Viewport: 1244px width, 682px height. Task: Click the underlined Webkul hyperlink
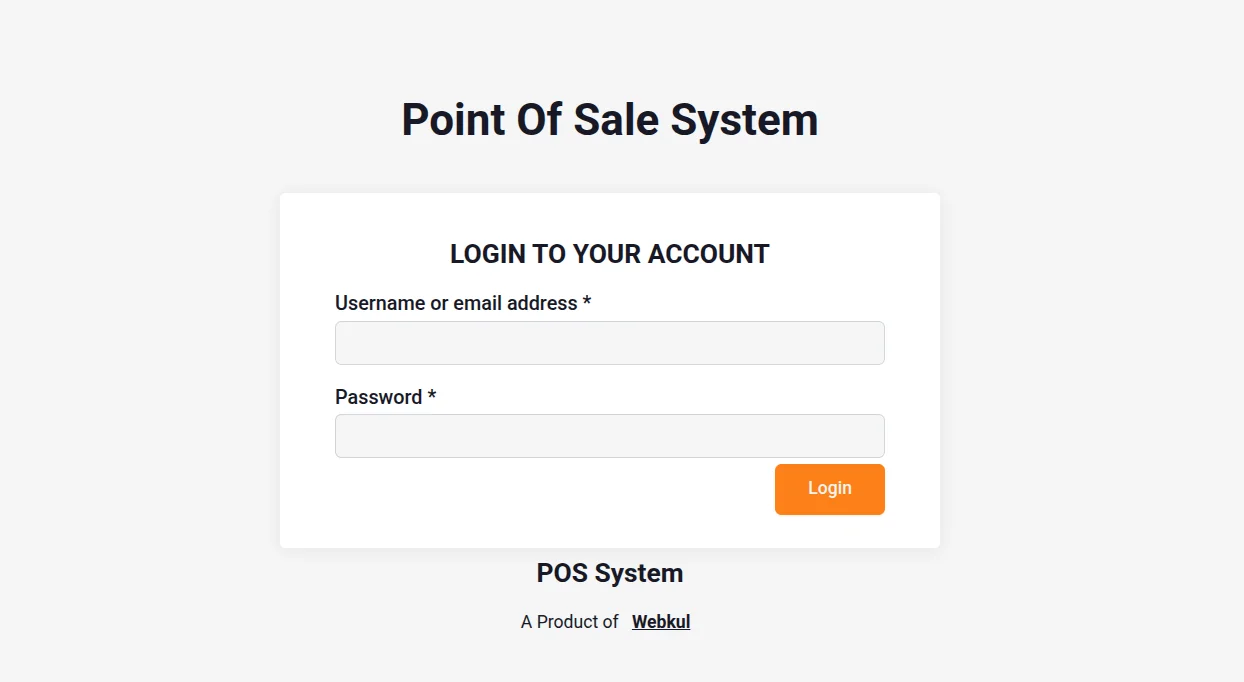[661, 621]
